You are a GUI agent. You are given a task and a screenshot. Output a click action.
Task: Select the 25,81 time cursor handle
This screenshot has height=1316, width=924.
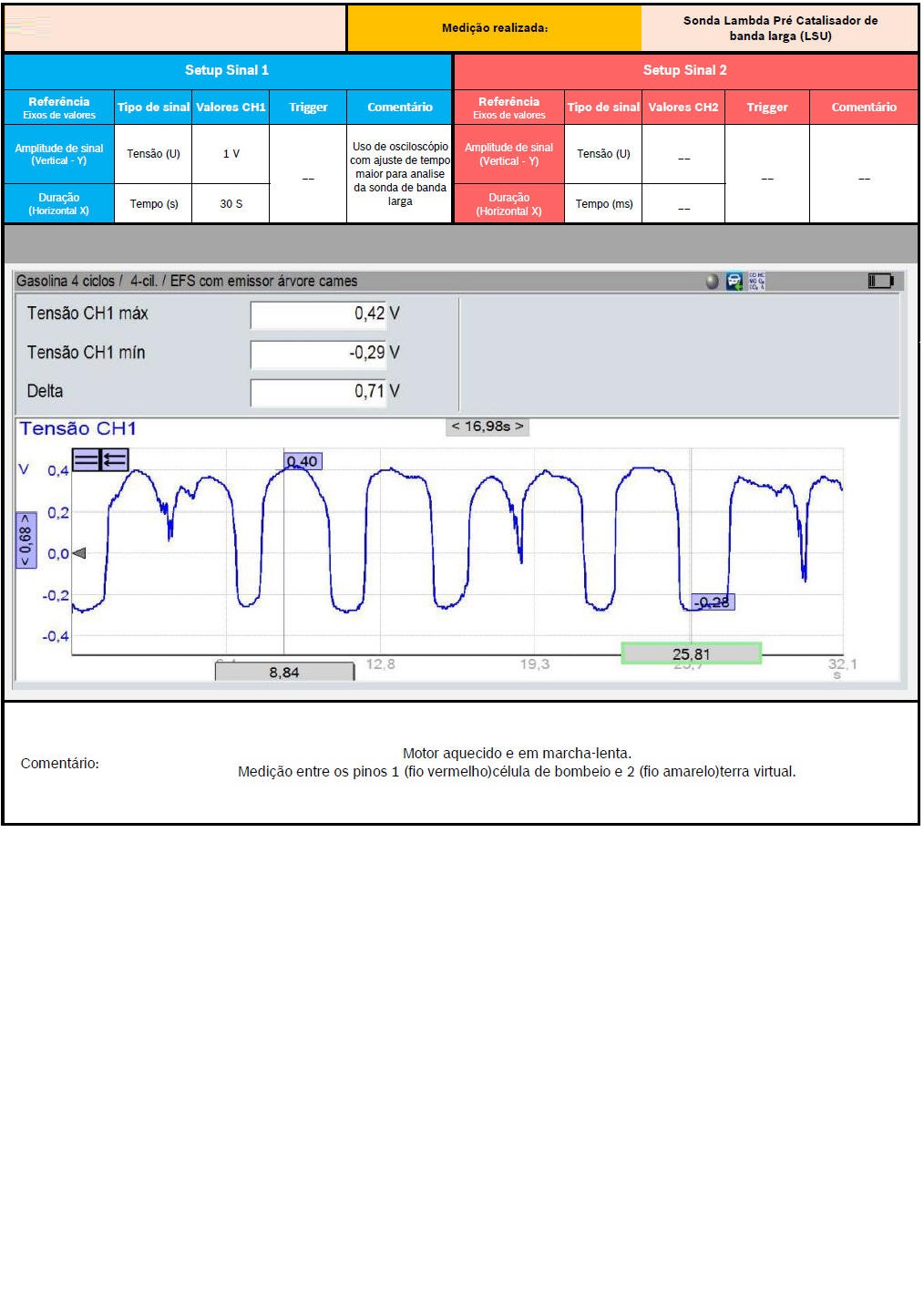(x=691, y=653)
